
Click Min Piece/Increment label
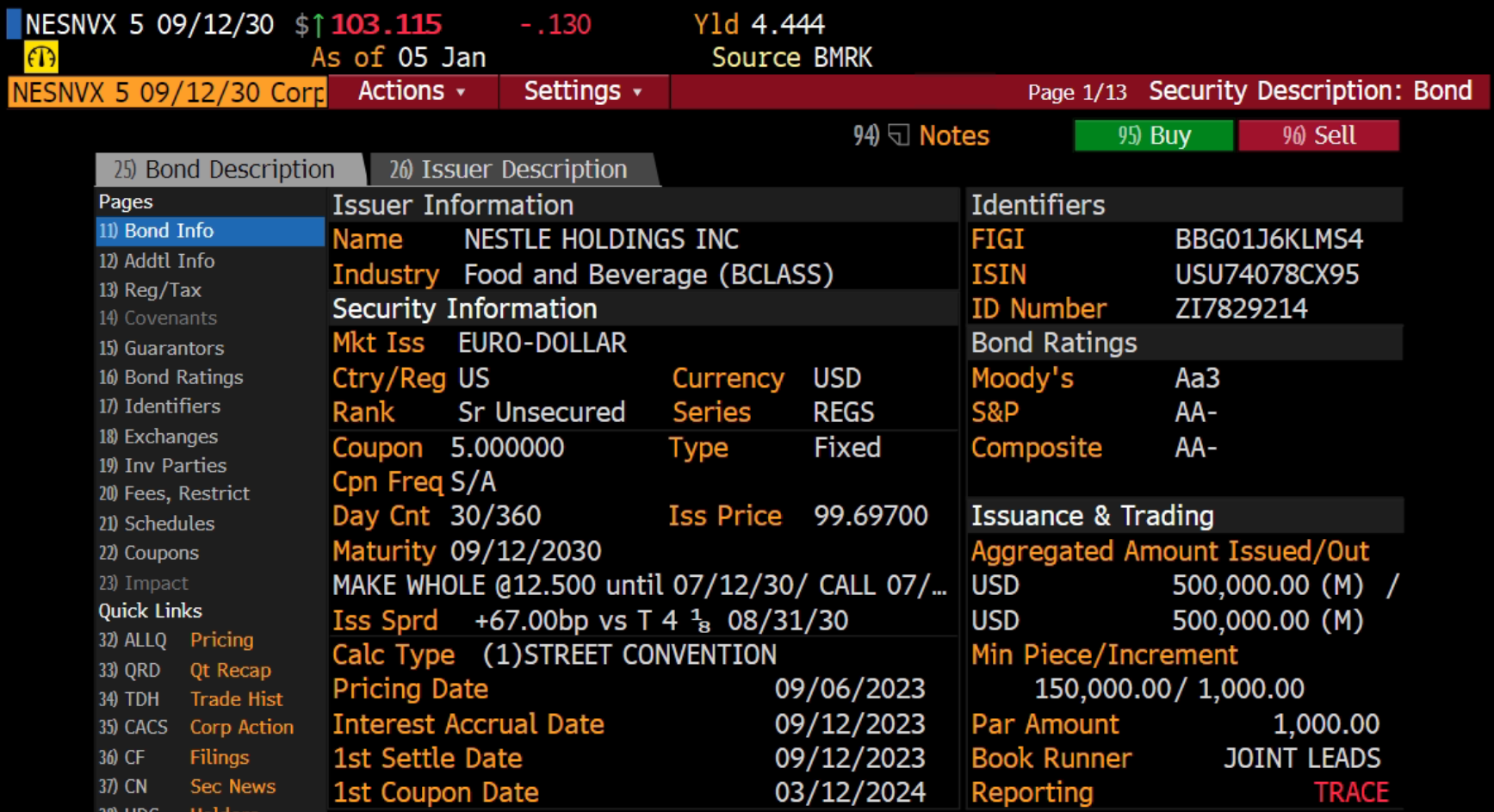tap(1104, 655)
